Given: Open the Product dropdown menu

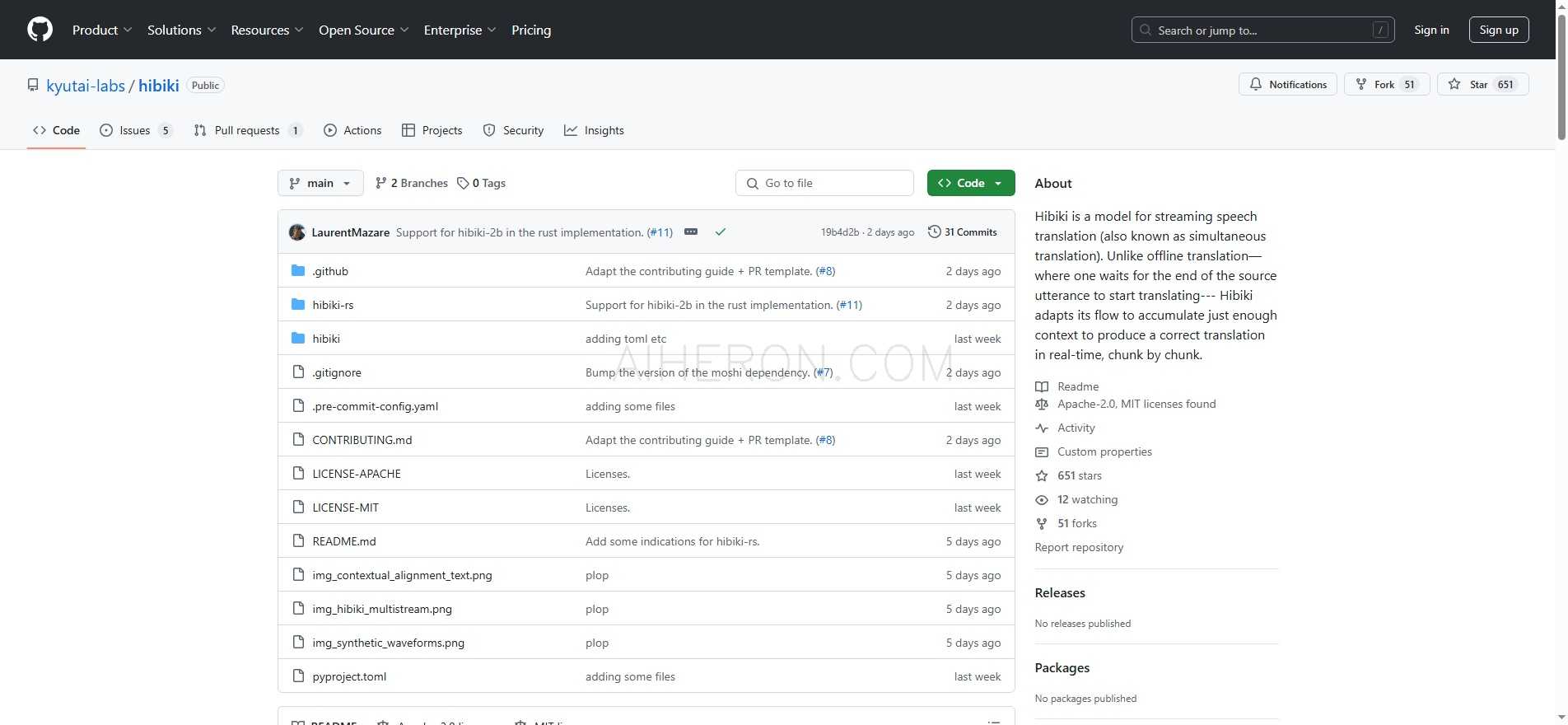Looking at the screenshot, I should (102, 30).
